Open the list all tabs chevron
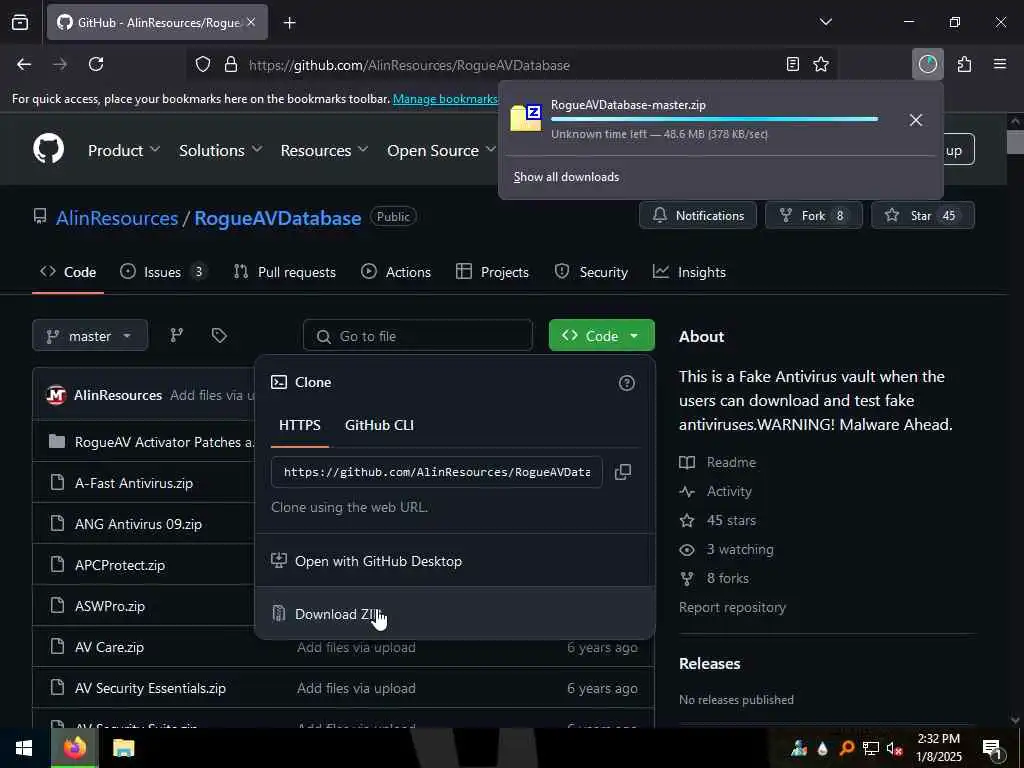This screenshot has height=768, width=1024. [x=826, y=22]
